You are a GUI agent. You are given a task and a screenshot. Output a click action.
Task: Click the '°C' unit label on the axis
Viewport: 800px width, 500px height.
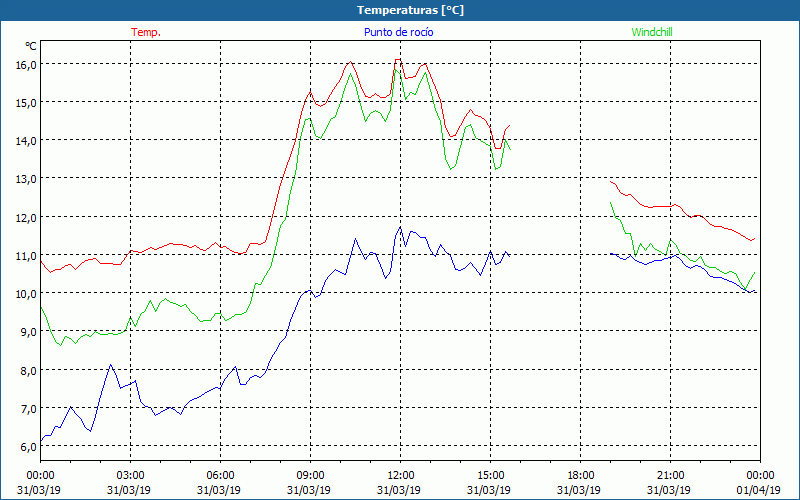click(31, 46)
